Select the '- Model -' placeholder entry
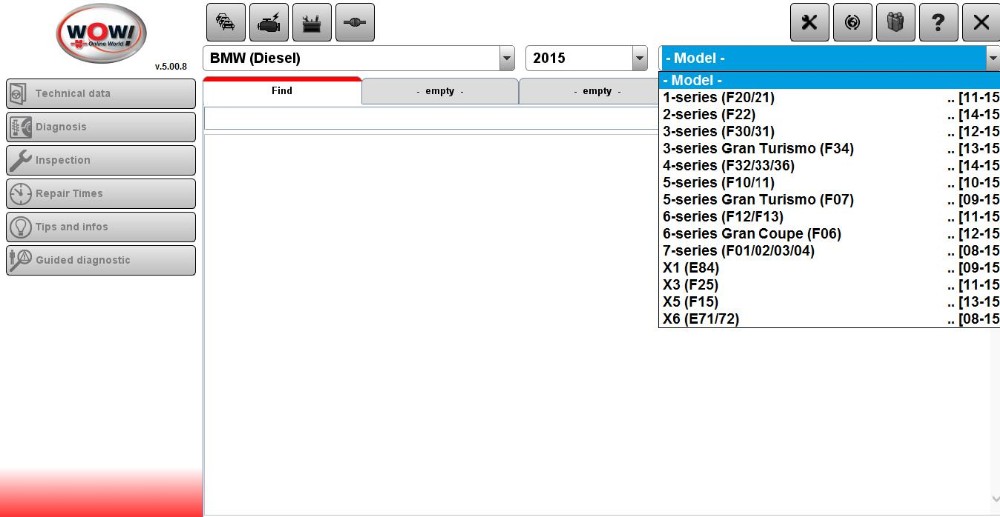This screenshot has width=1000, height=517. 829,80
